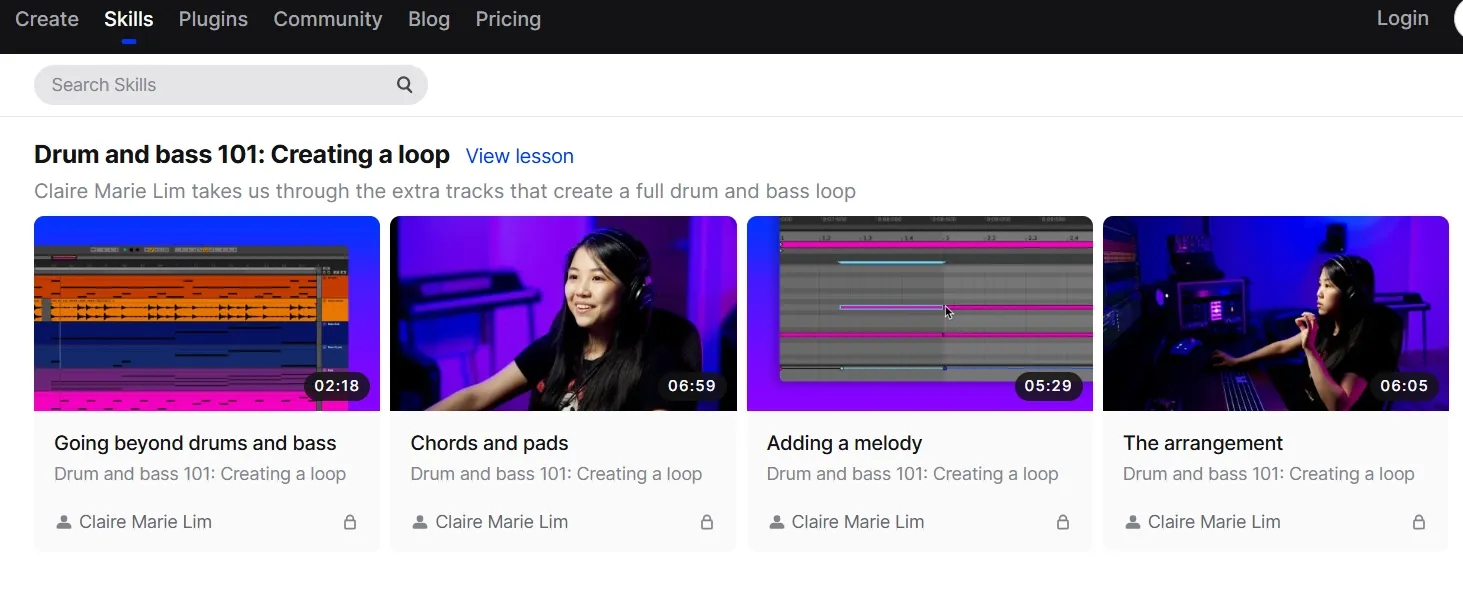Click lock icon on Going beyond drums and bass card
1463x600 pixels.
click(350, 522)
